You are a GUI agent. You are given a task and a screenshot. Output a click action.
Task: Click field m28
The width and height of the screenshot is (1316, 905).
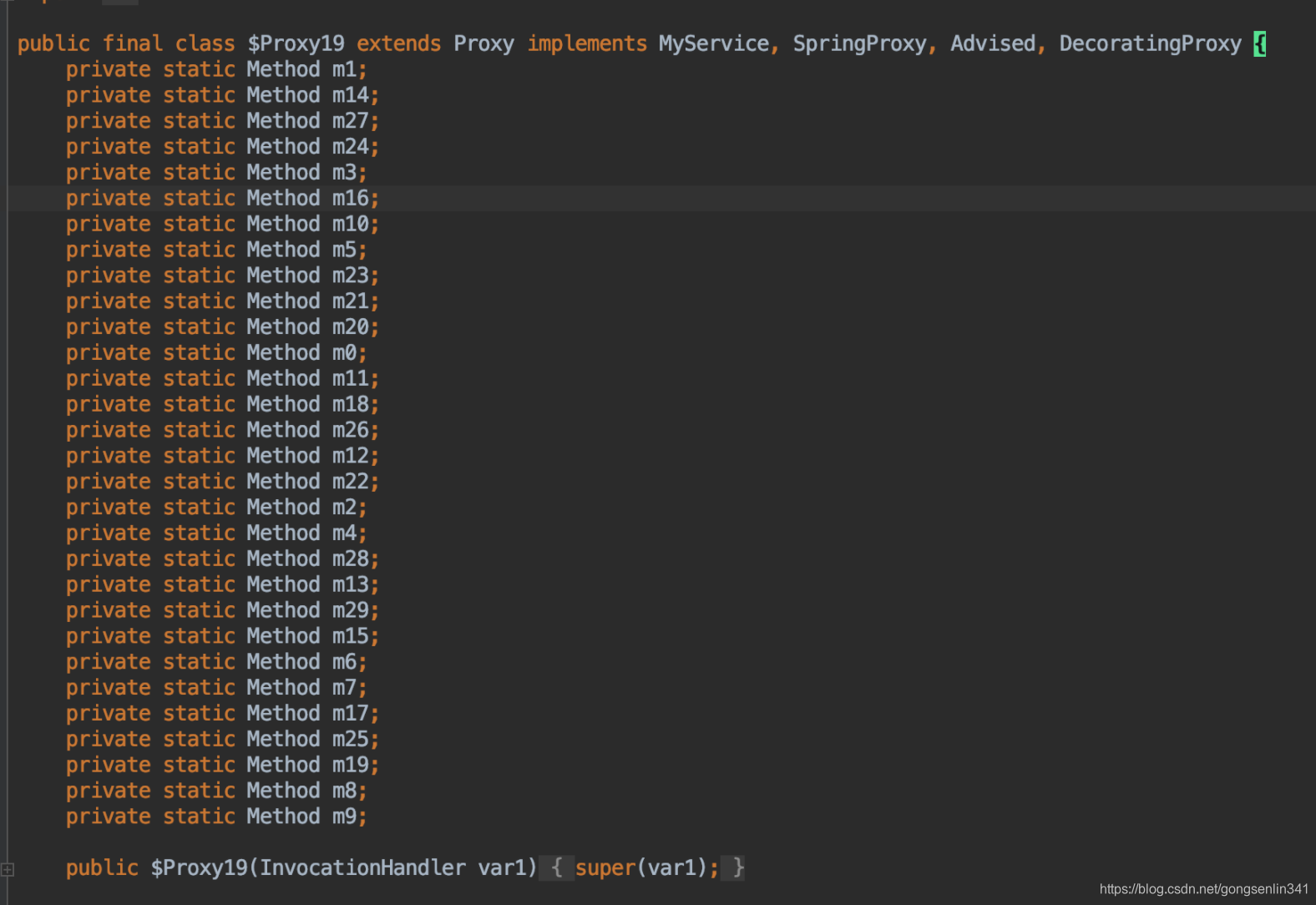point(350,559)
